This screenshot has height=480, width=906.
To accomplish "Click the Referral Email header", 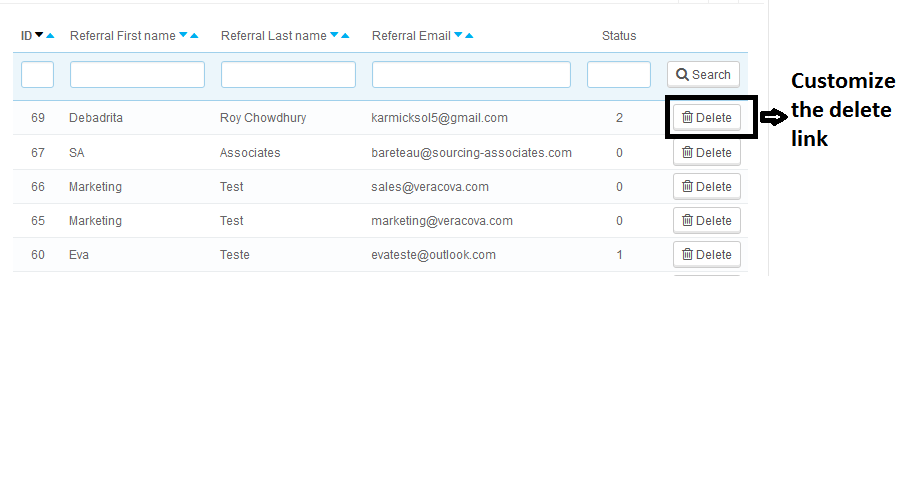I will coord(411,36).
